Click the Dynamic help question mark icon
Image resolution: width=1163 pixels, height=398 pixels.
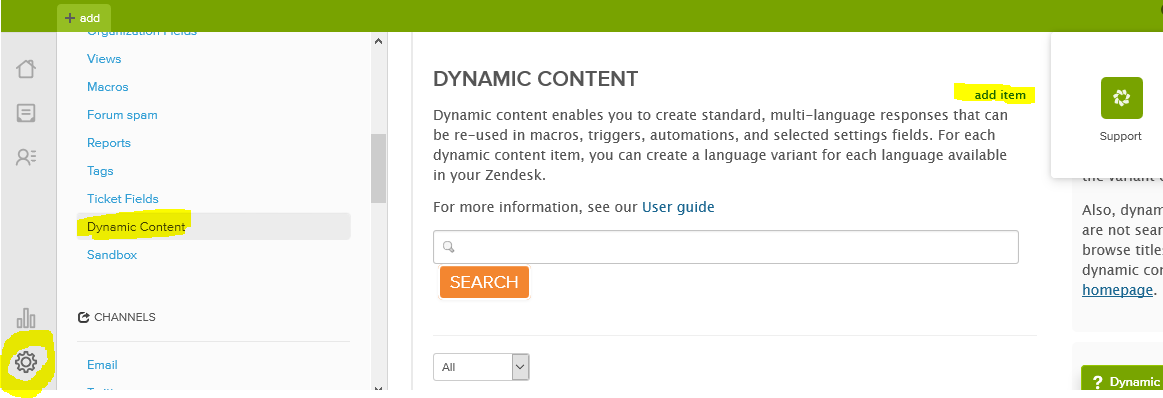(x=1098, y=382)
